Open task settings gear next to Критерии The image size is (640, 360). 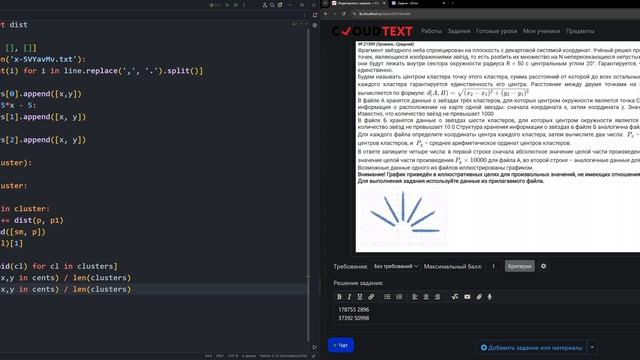[x=543, y=266]
